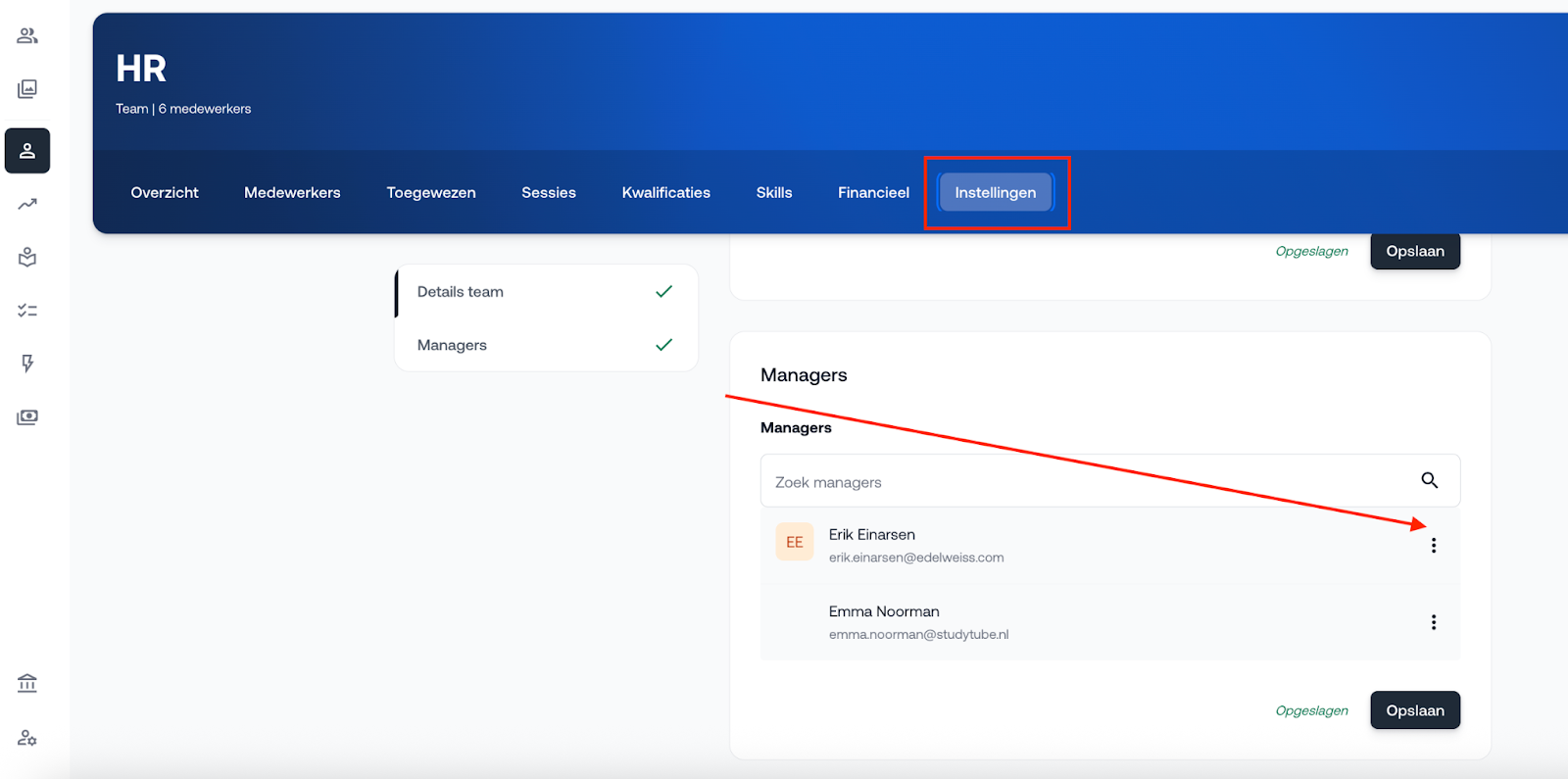
Task: Click Opslaan button below managers list
Action: tap(1415, 710)
